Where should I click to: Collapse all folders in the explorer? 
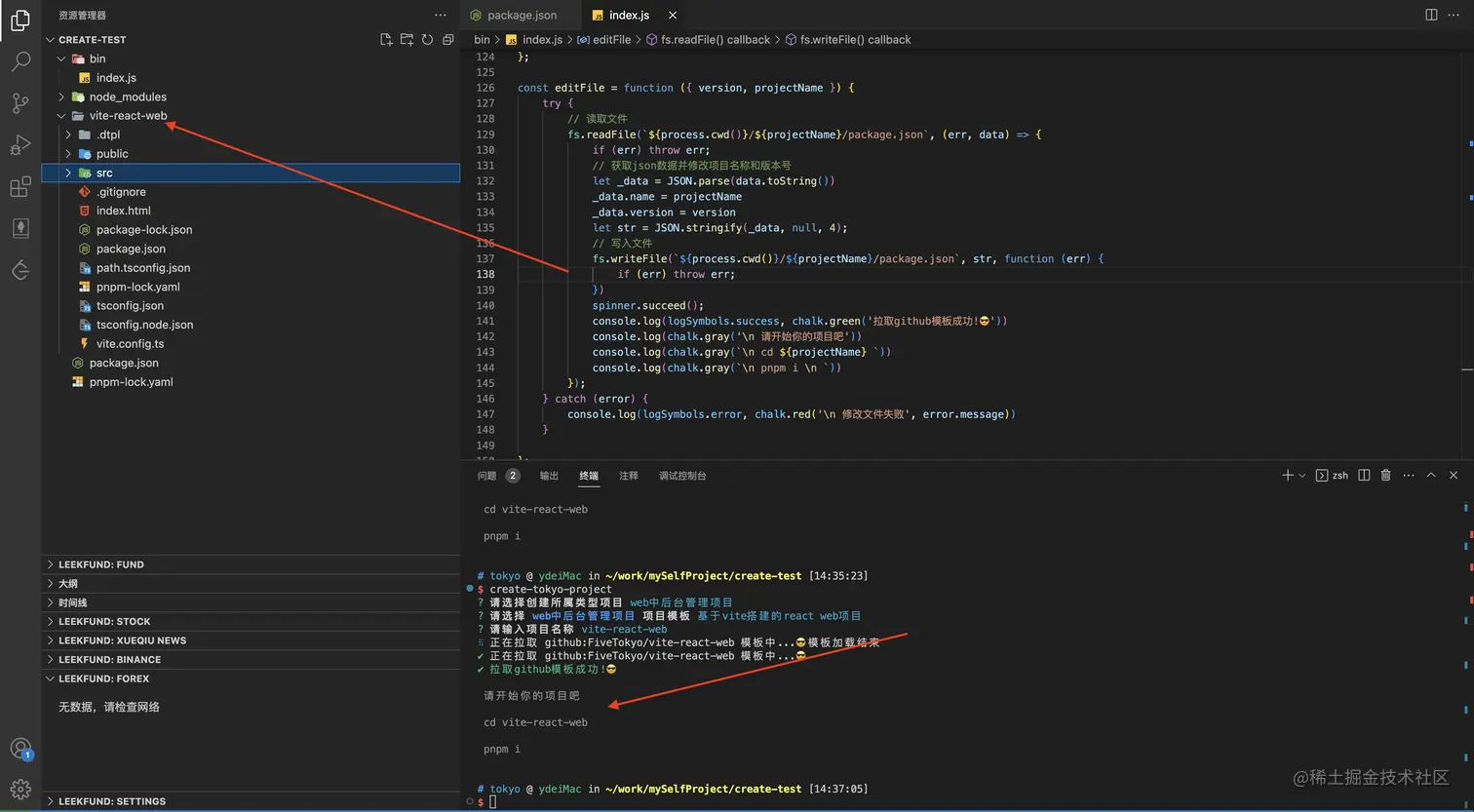pyautogui.click(x=448, y=40)
